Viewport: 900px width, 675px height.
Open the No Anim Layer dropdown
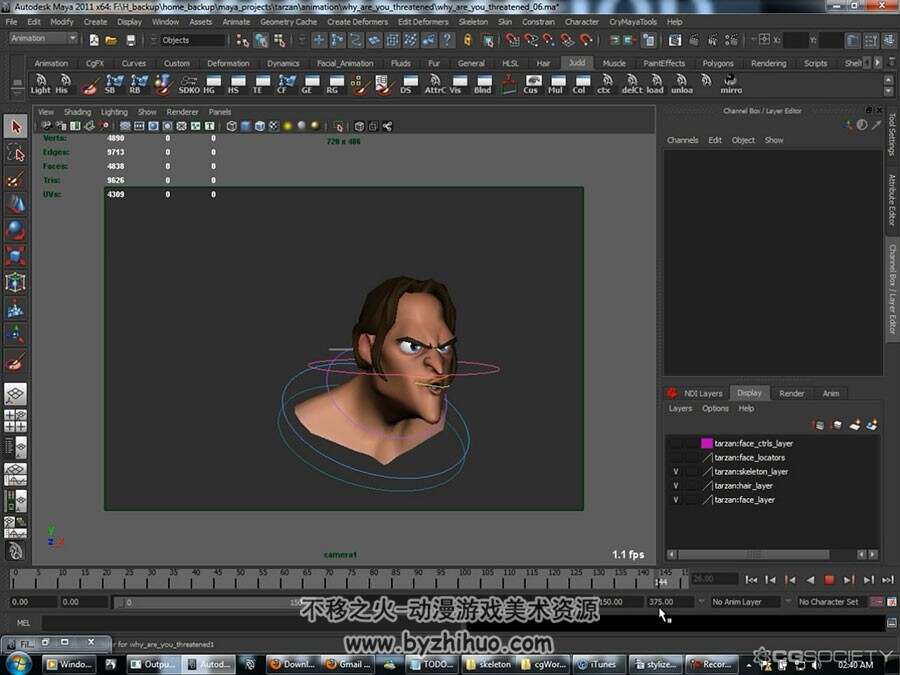744,602
